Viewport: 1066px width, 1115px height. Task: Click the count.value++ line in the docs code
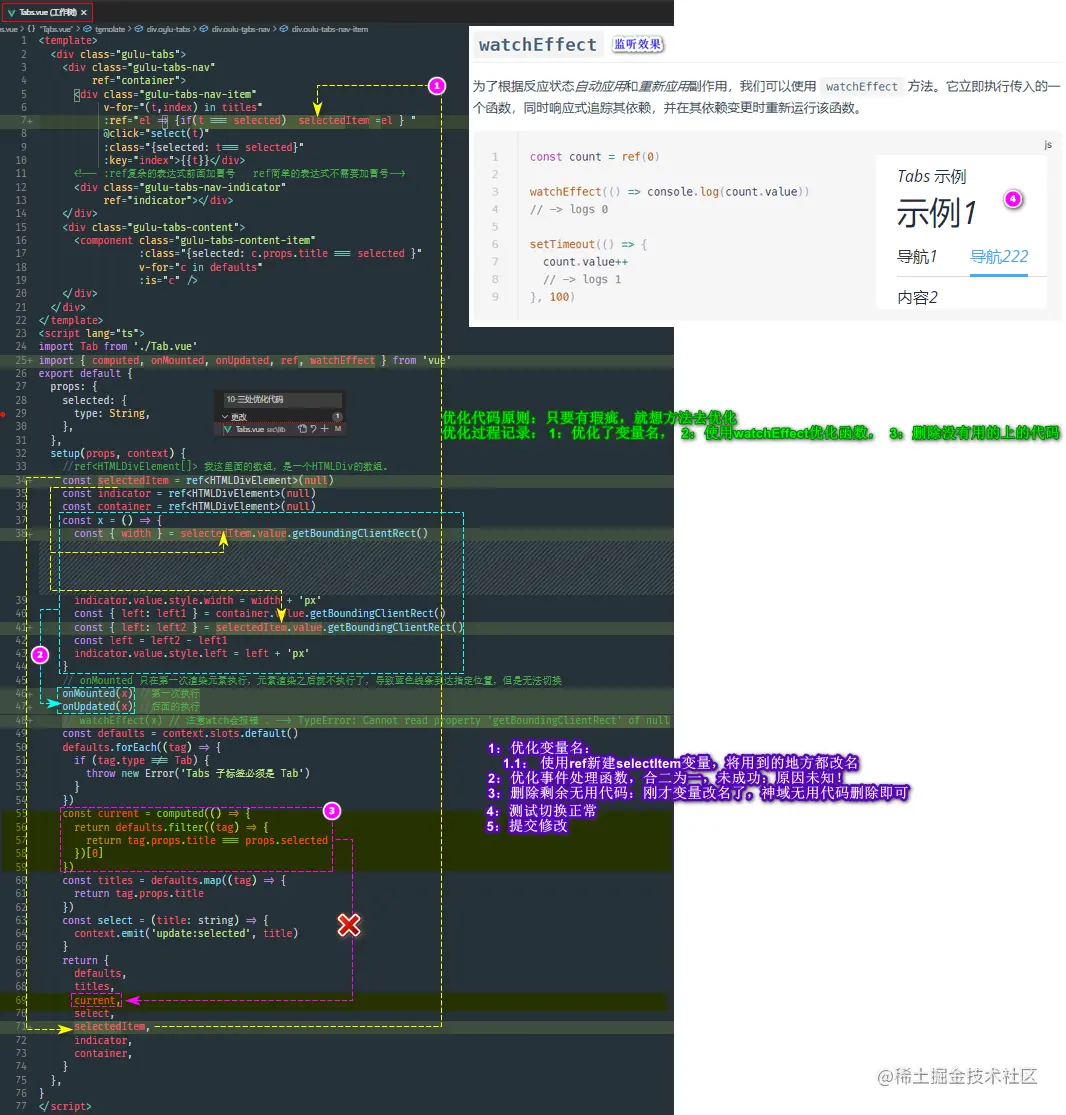click(x=585, y=262)
